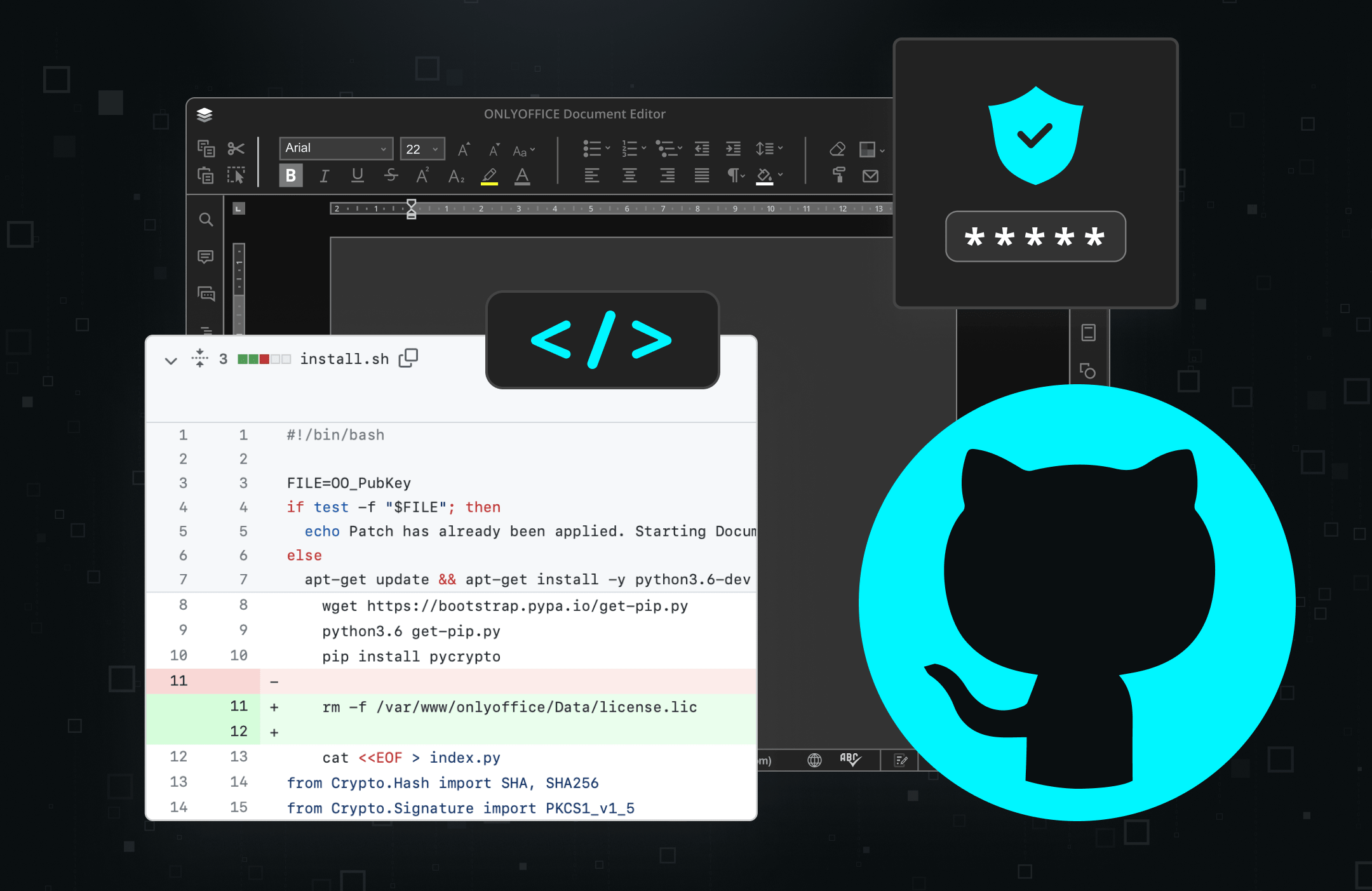Click the Clear Style eraser icon
Viewport: 1372px width, 891px height.
(x=837, y=149)
